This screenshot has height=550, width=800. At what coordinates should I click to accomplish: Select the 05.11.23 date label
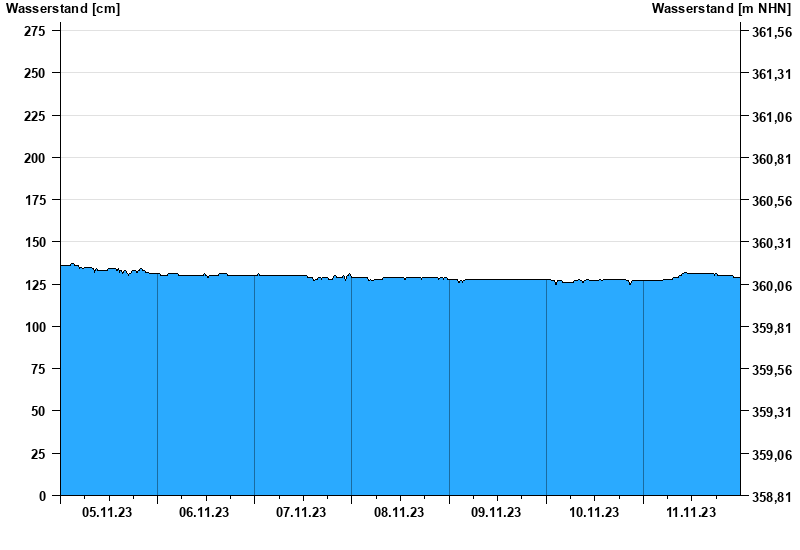click(x=107, y=513)
